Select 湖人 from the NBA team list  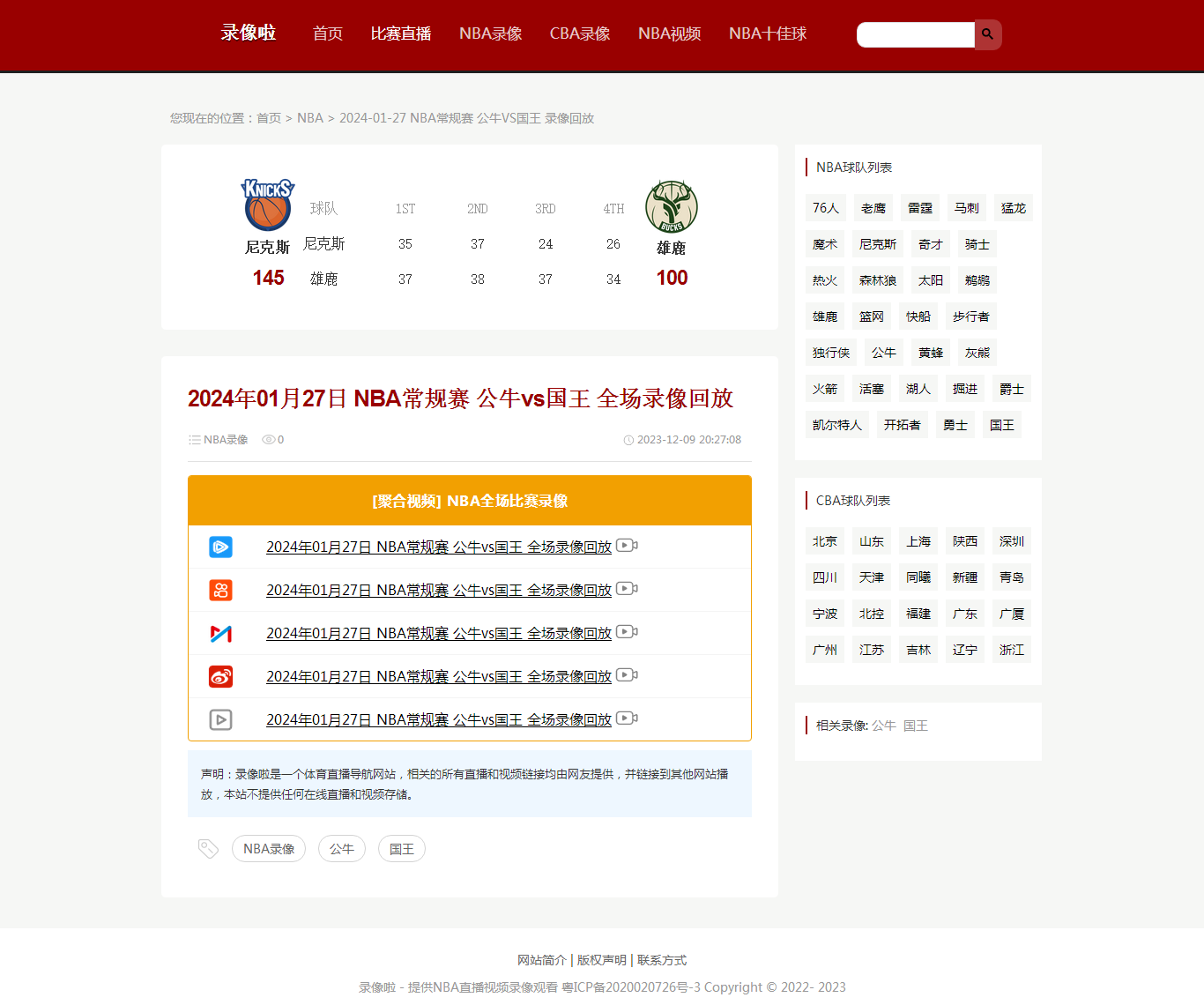[918, 389]
